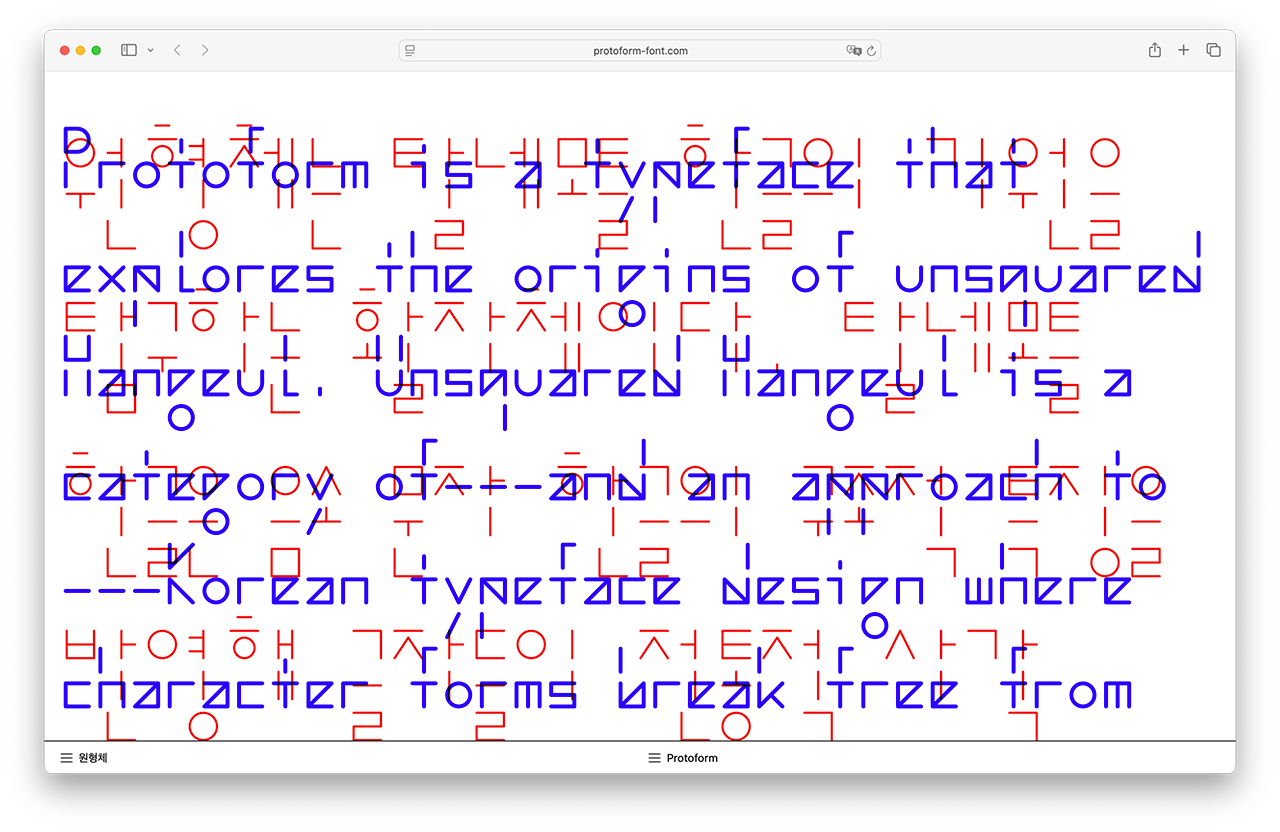Click the protoform-font.com address field
The width and height of the screenshot is (1280, 832).
click(x=640, y=50)
